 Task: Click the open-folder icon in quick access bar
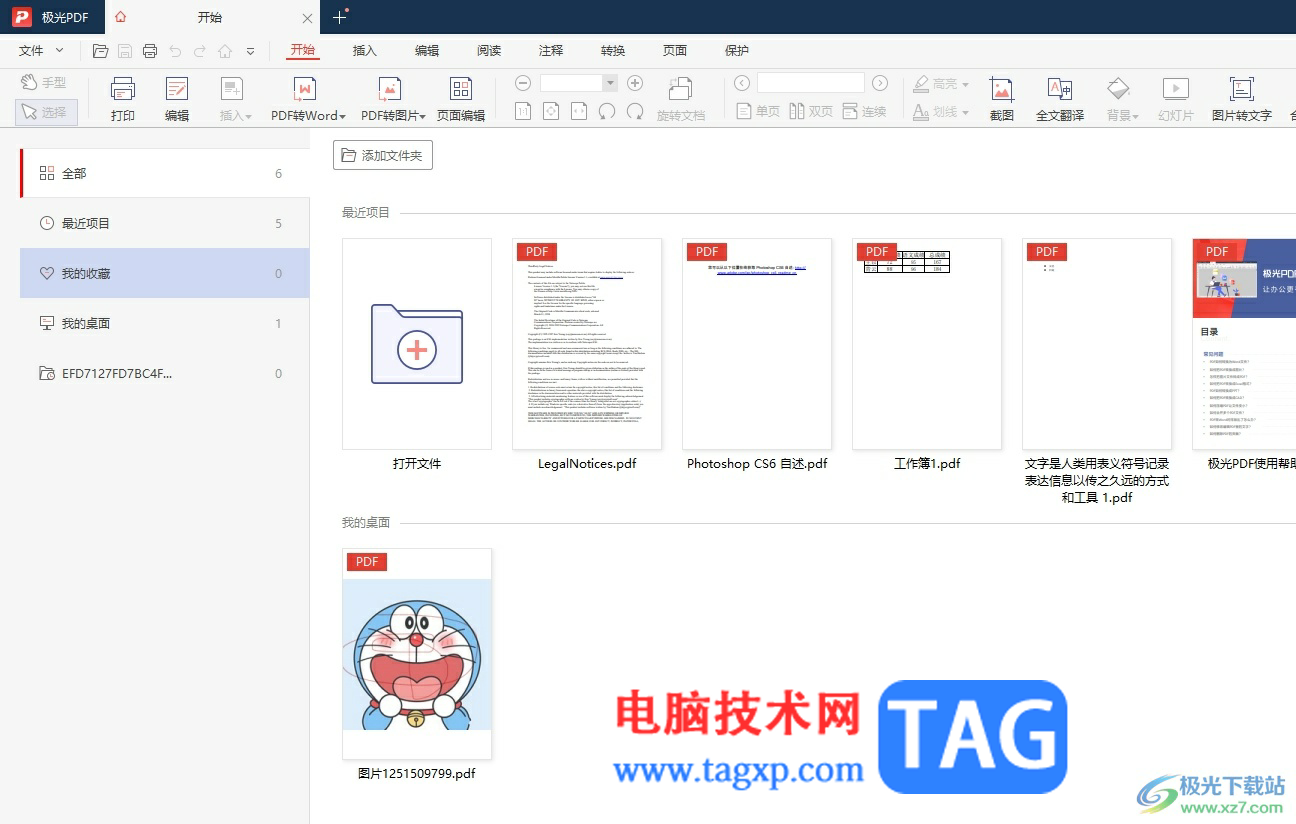tap(100, 51)
